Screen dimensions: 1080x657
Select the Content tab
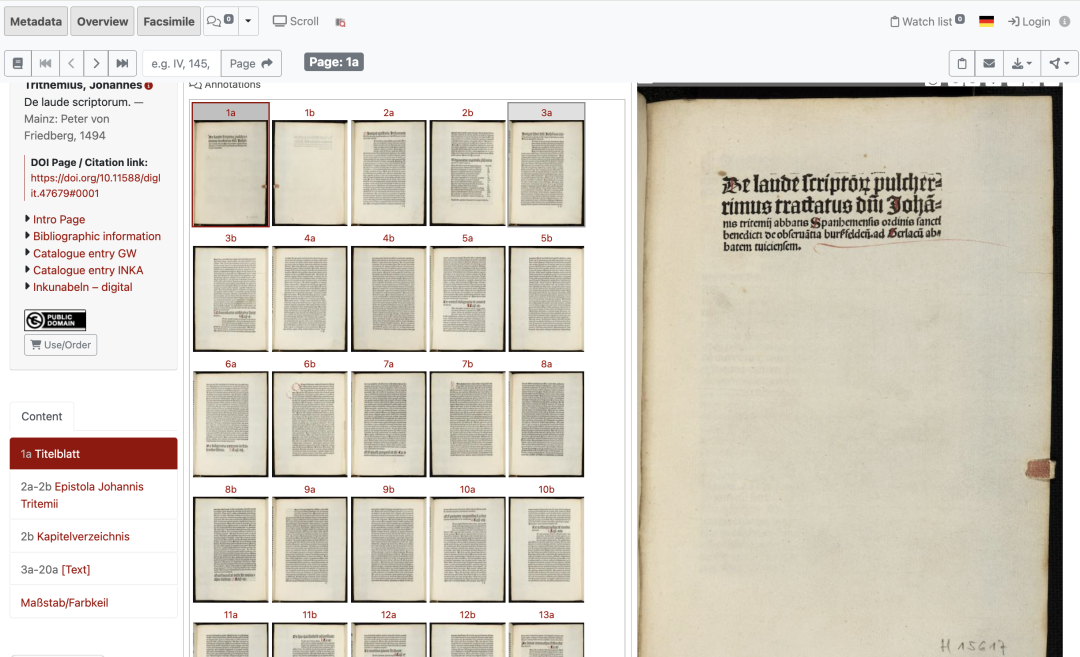point(42,416)
